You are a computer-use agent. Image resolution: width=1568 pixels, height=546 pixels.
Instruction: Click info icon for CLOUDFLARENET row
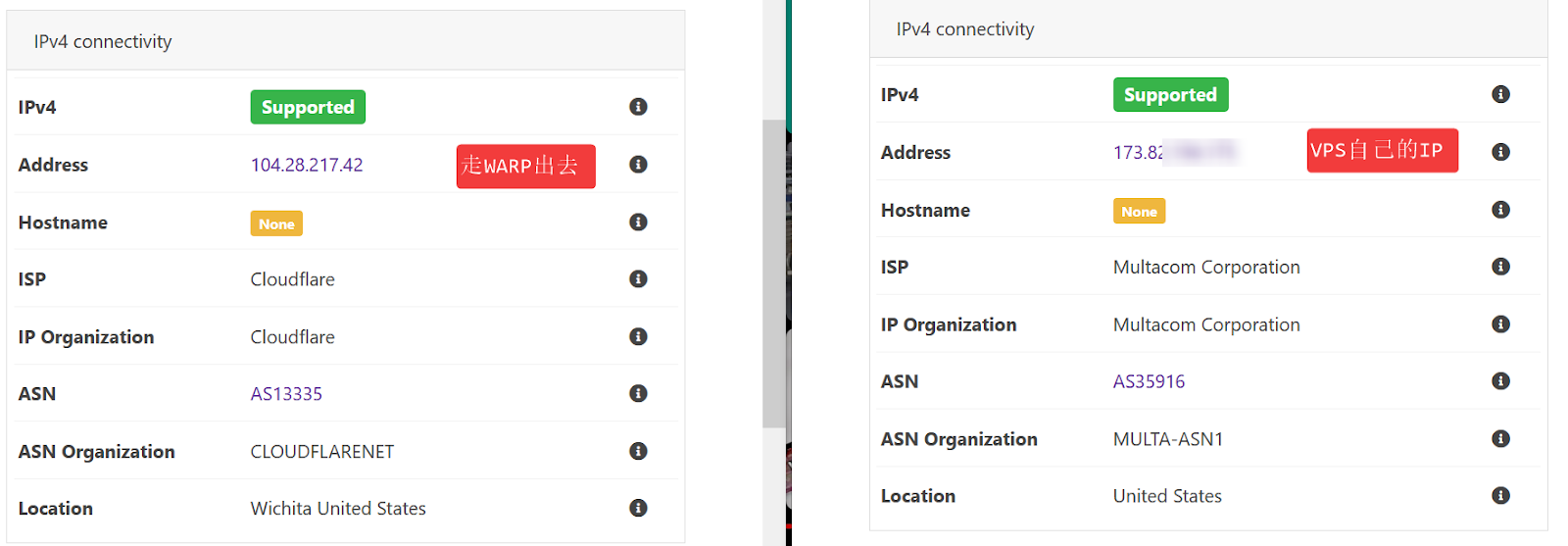click(x=638, y=451)
